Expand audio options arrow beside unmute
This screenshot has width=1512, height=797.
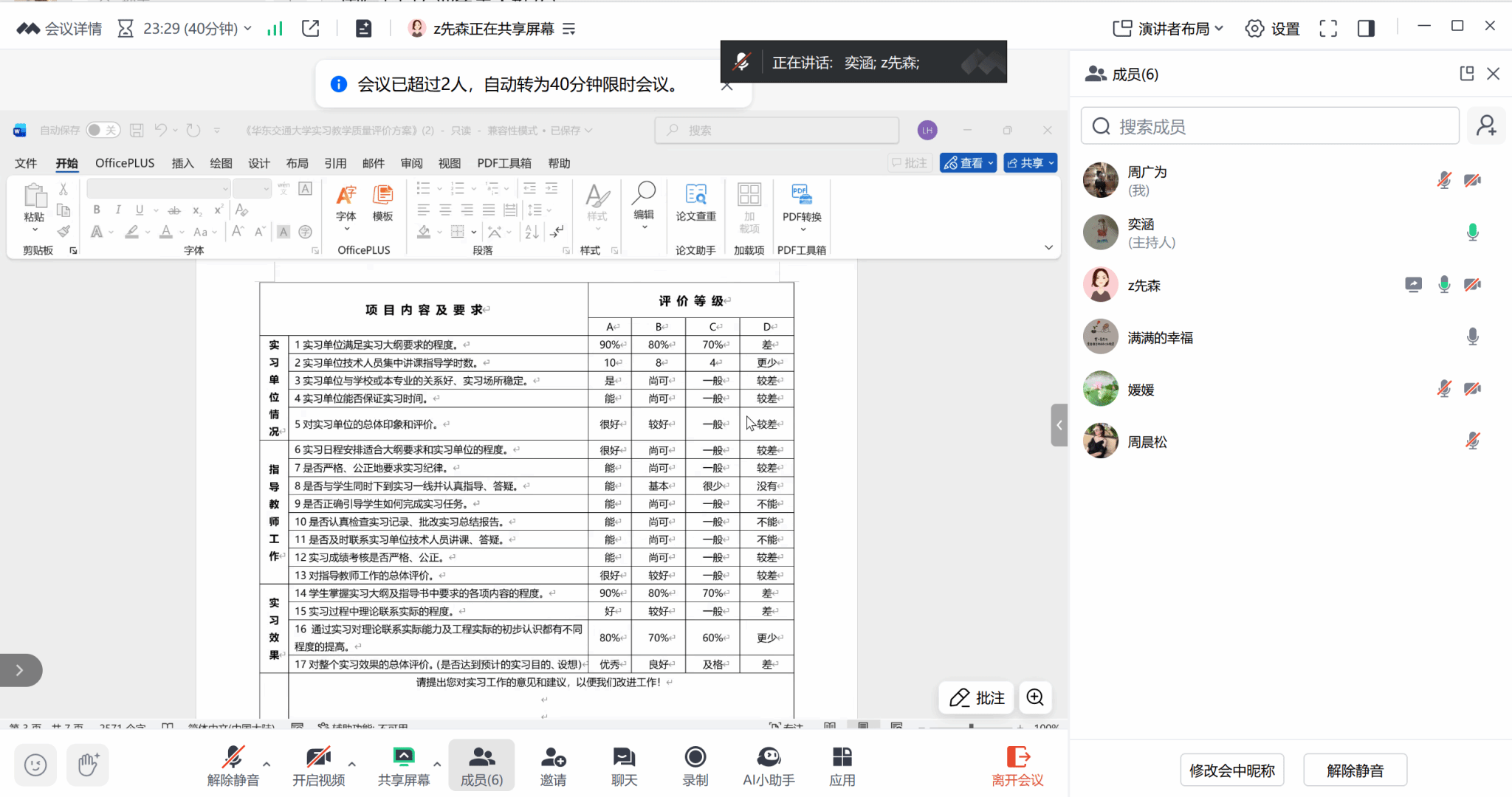[x=267, y=764]
